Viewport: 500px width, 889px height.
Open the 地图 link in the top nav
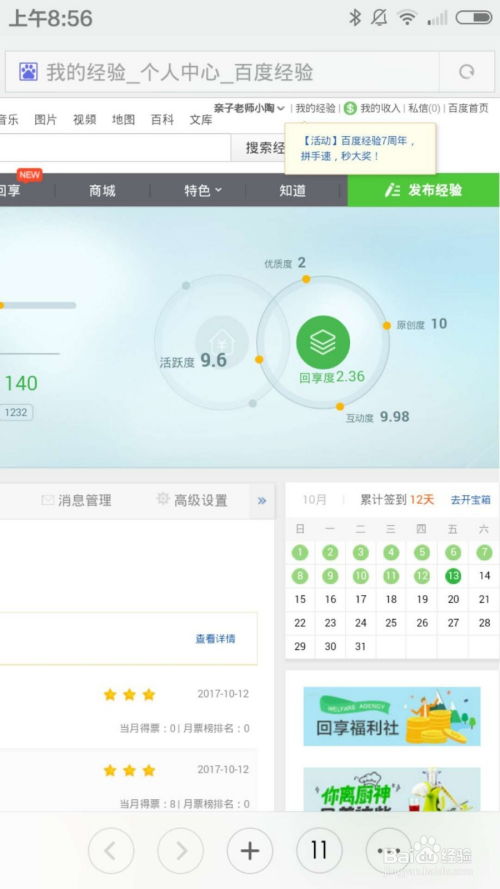point(123,120)
